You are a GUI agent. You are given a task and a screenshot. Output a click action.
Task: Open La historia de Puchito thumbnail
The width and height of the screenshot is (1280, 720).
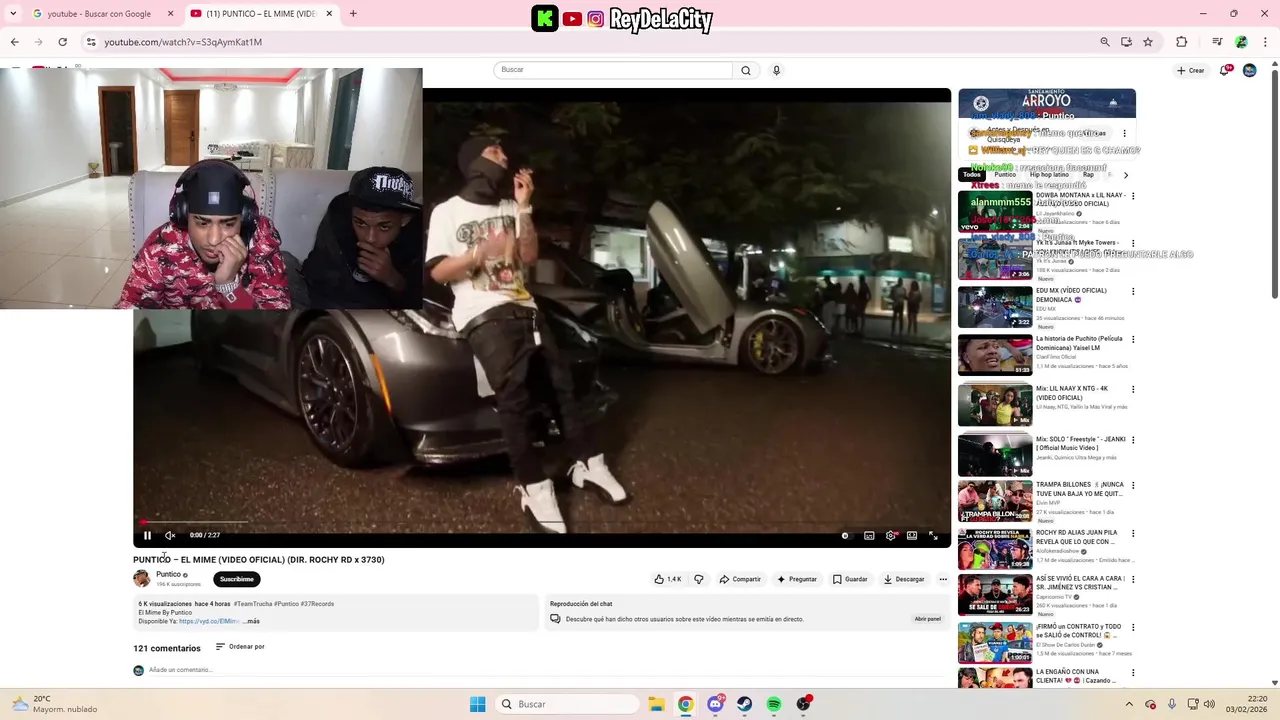pyautogui.click(x=995, y=355)
